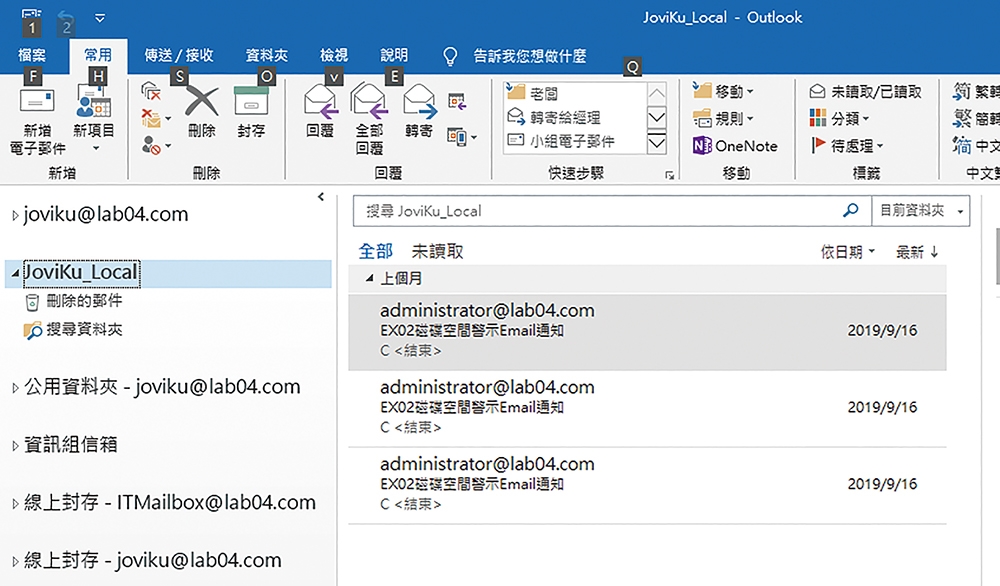Switch to the 說明 help tab
Screen dimensions: 1000x586
394,56
